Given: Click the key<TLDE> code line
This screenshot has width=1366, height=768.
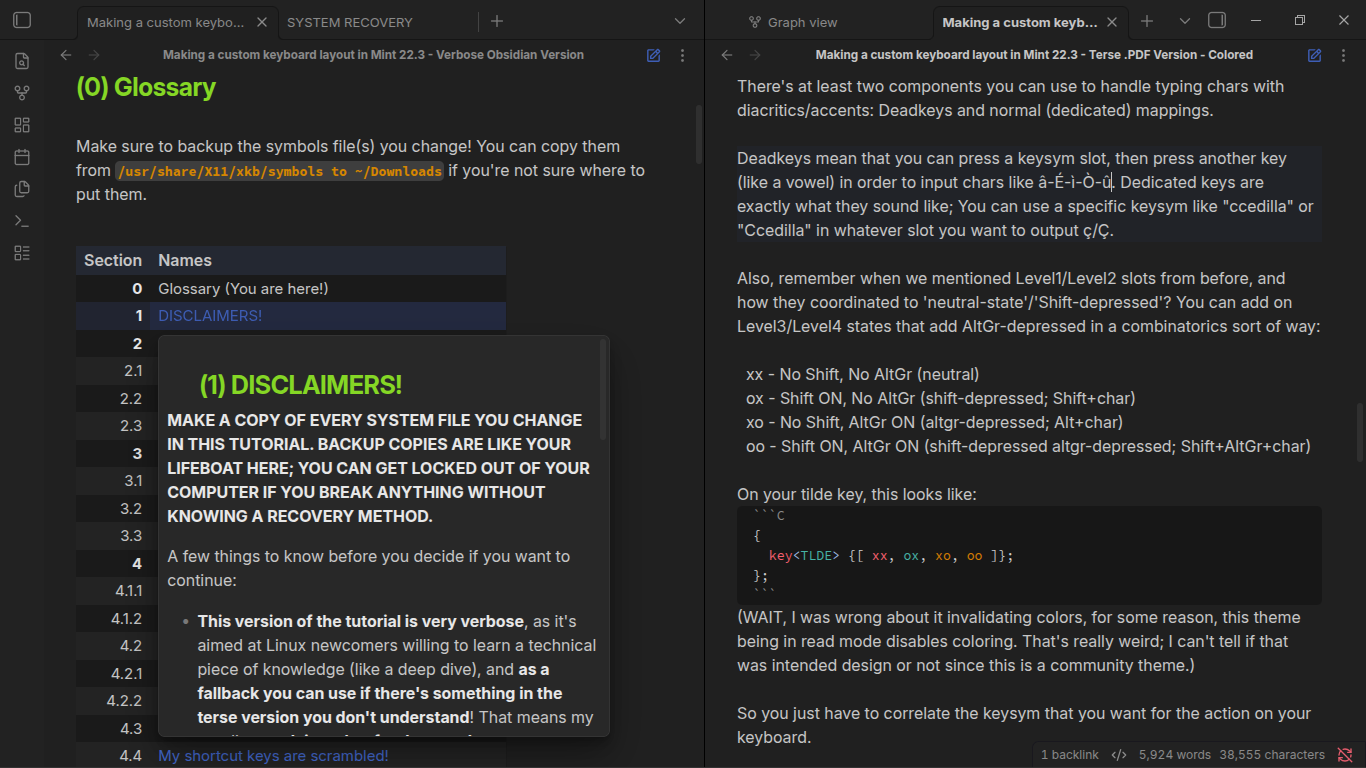Looking at the screenshot, I should tap(891, 556).
